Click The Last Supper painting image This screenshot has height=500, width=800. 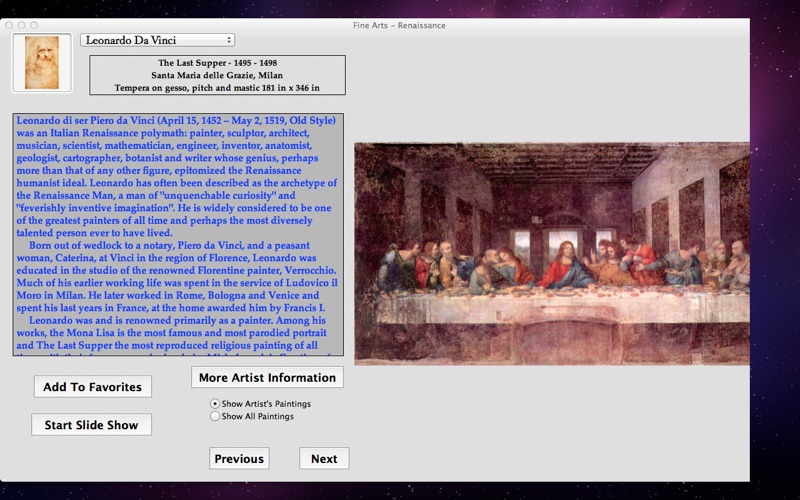(552, 254)
